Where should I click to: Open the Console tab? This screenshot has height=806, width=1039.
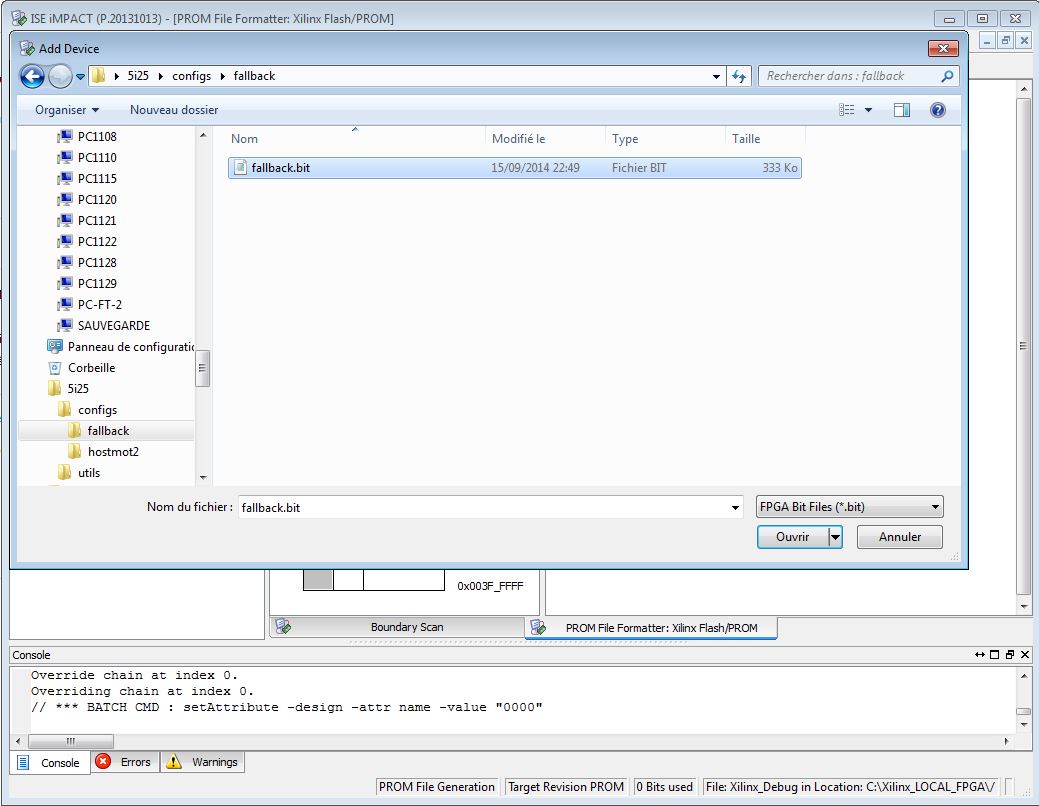coord(50,763)
